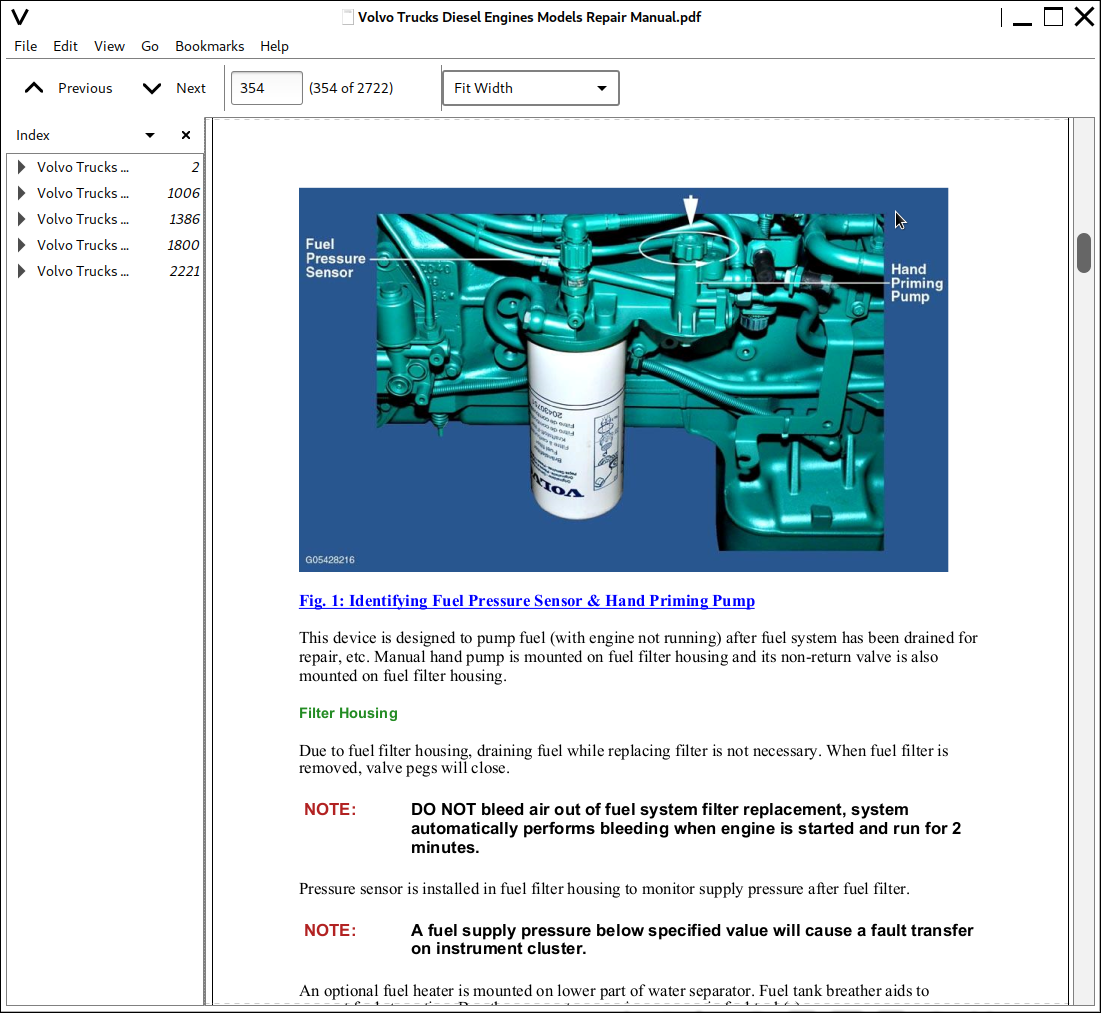Image resolution: width=1101 pixels, height=1013 pixels.
Task: Maximize the document viewer window
Action: pos(1053,17)
